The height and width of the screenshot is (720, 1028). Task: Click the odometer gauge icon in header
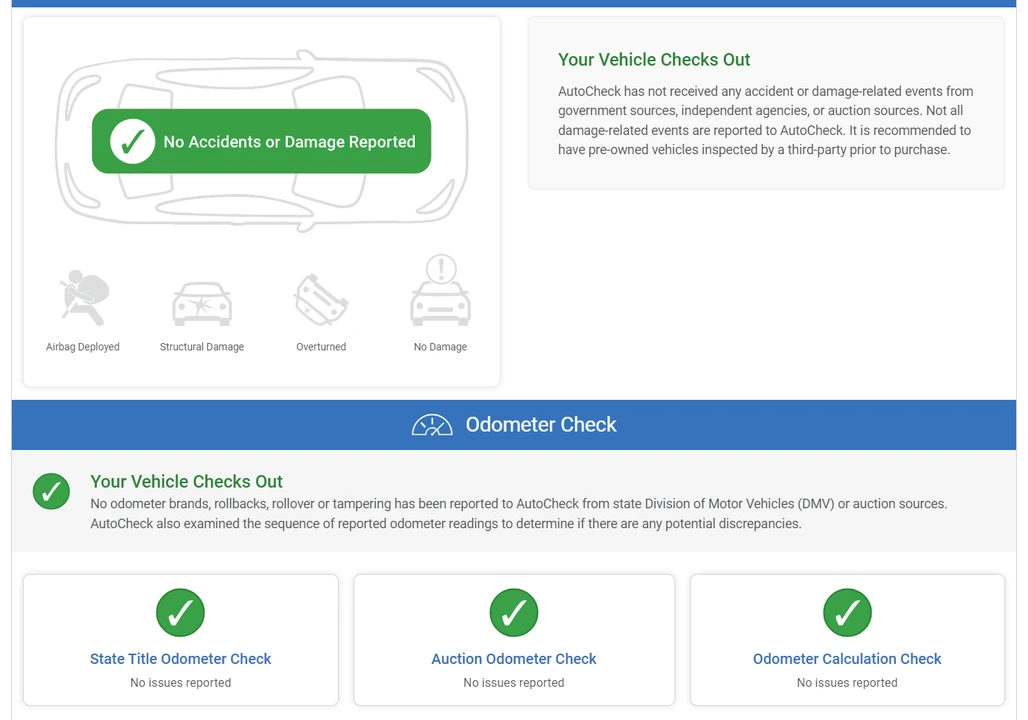pyautogui.click(x=432, y=425)
